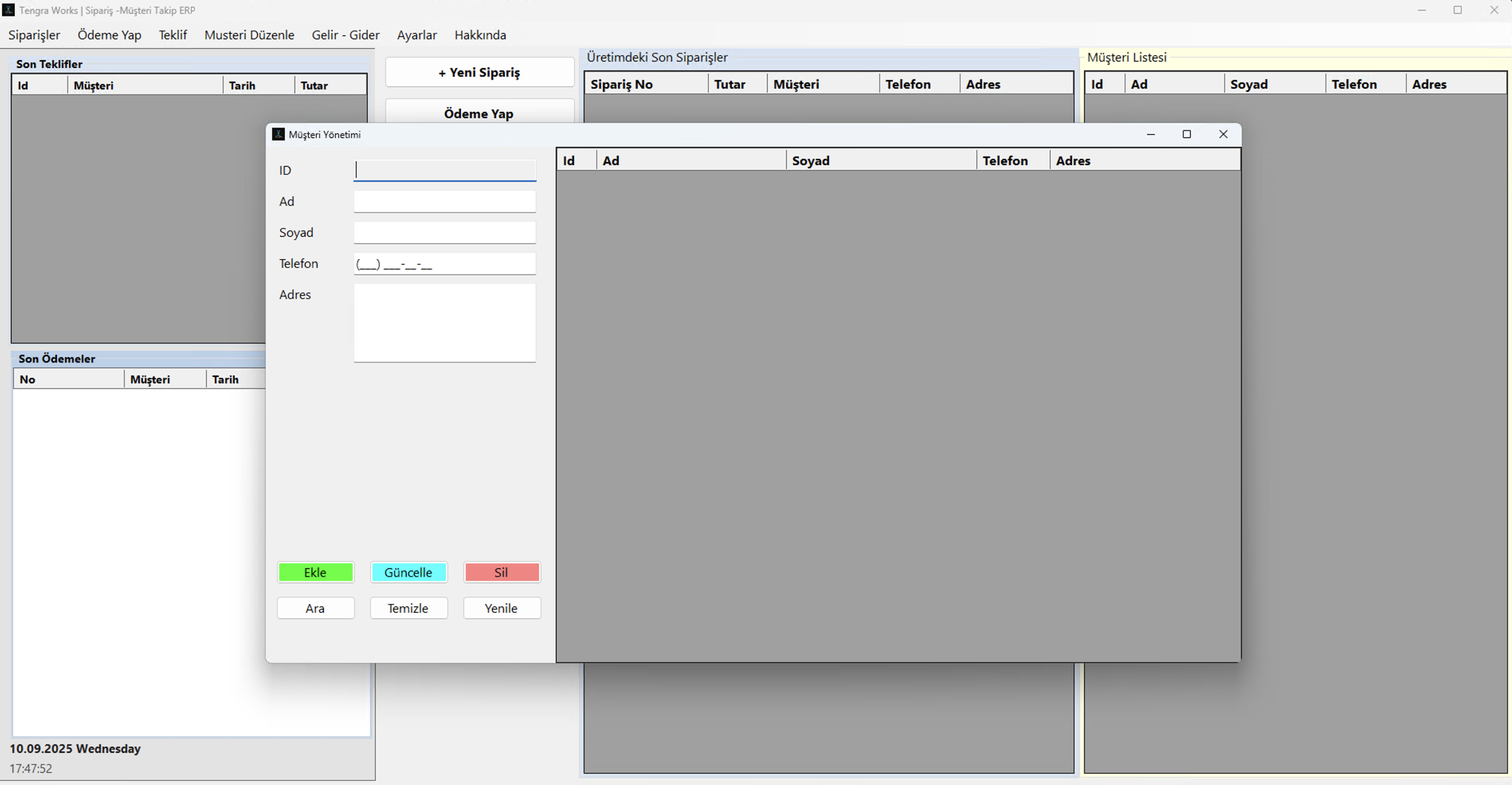Open the Siparişler menu
Viewport: 1512px width, 785px height.
point(34,35)
